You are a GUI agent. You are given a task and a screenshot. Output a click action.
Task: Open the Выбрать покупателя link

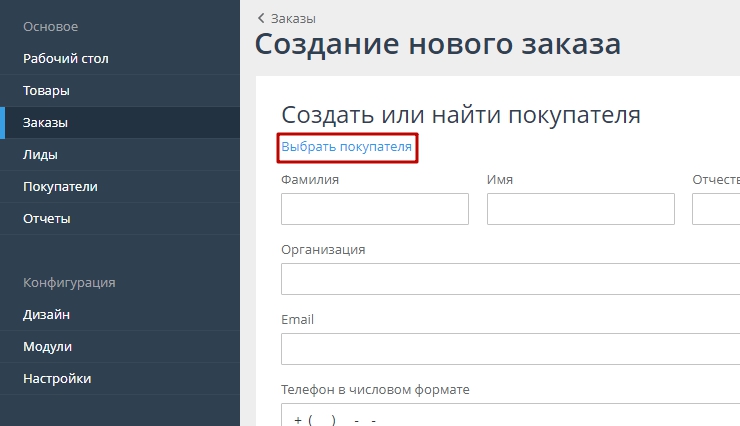coord(346,147)
